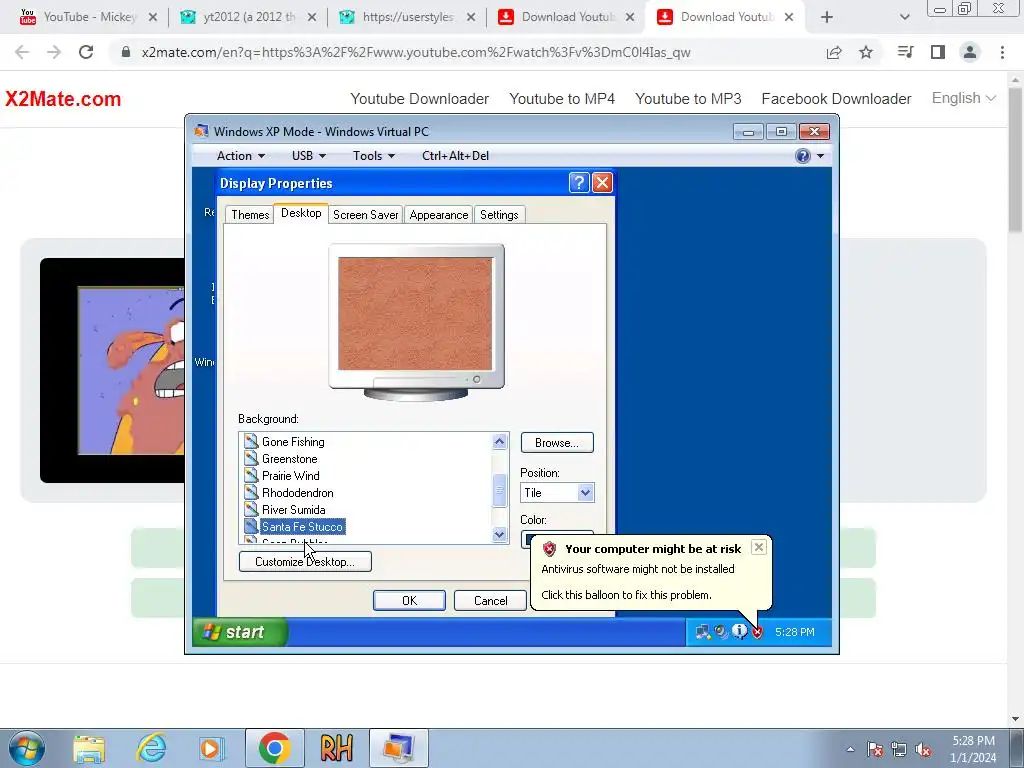The width and height of the screenshot is (1024, 768).
Task: Click background list scroll down arrow
Action: (x=500, y=535)
